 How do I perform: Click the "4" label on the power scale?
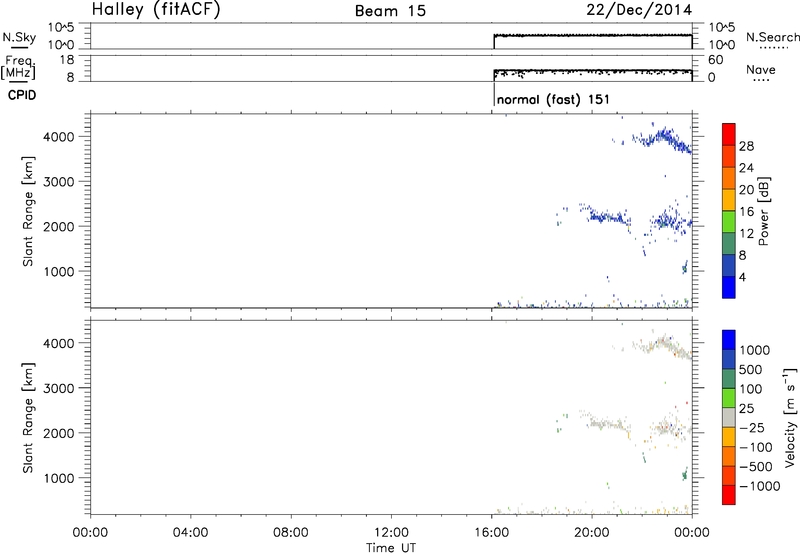coord(743,277)
